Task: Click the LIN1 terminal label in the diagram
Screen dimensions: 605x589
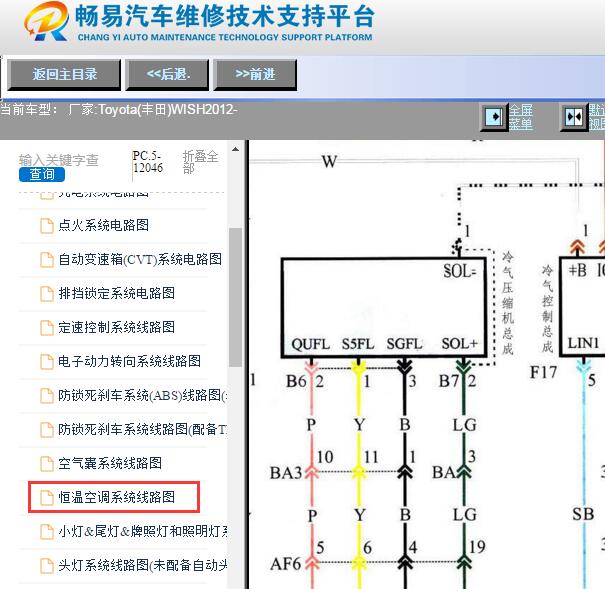Action: [x=583, y=343]
